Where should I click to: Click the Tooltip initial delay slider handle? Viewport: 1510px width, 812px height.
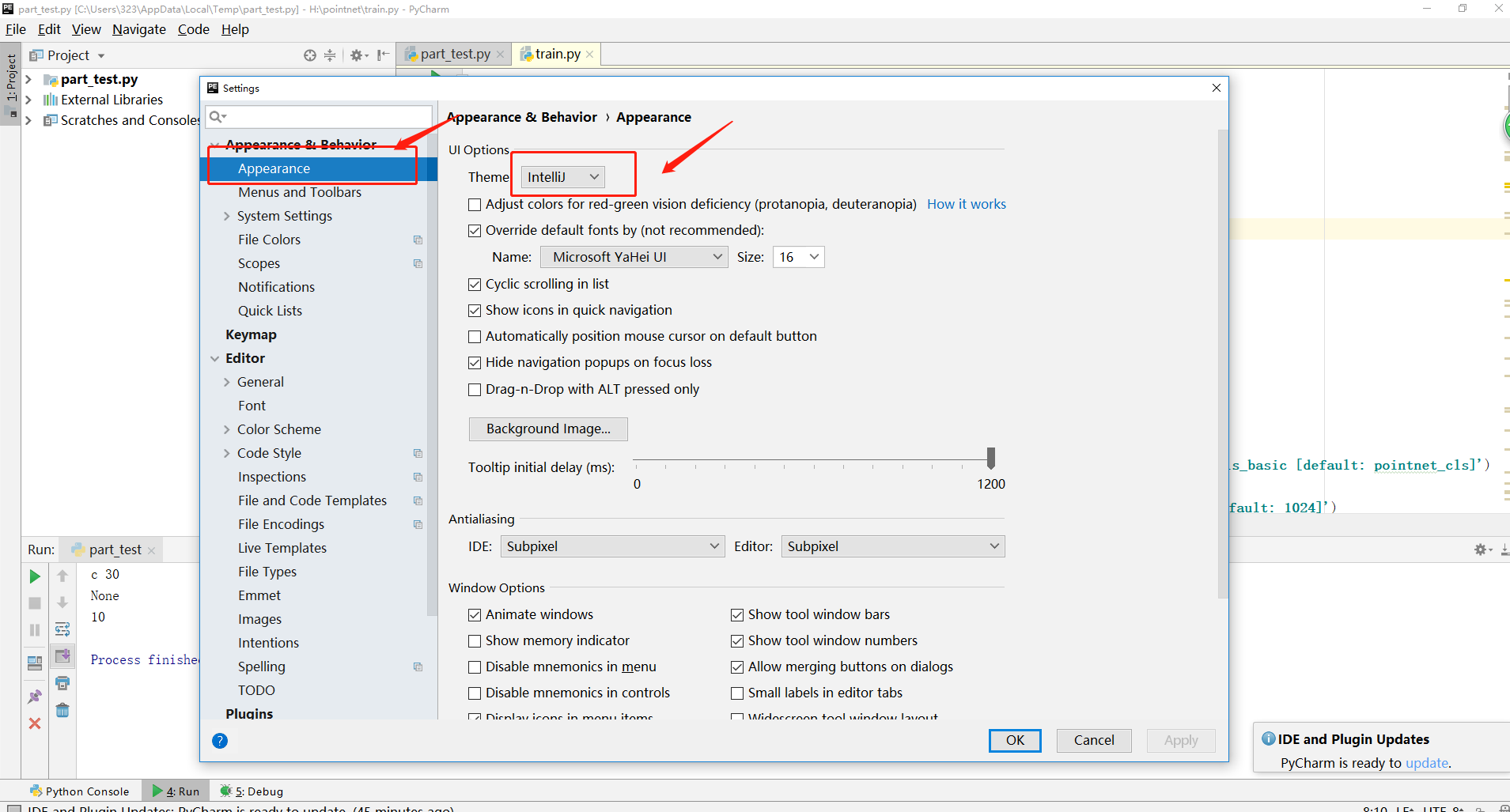click(x=991, y=457)
